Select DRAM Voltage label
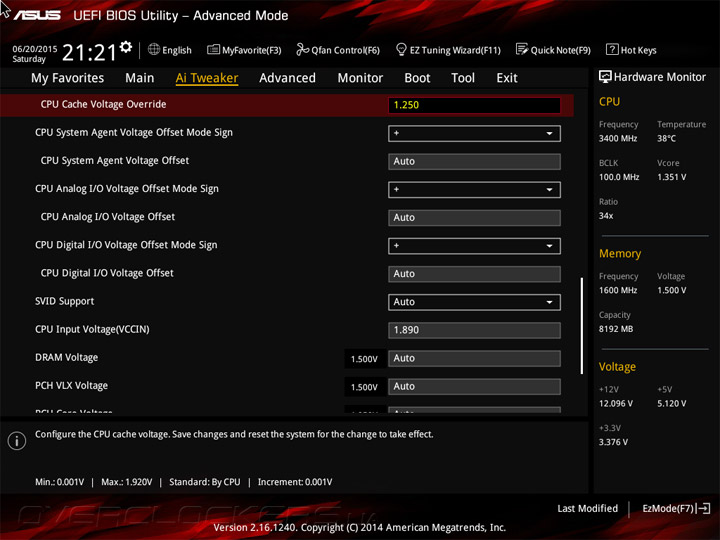This screenshot has height=540, width=720. [x=67, y=357]
